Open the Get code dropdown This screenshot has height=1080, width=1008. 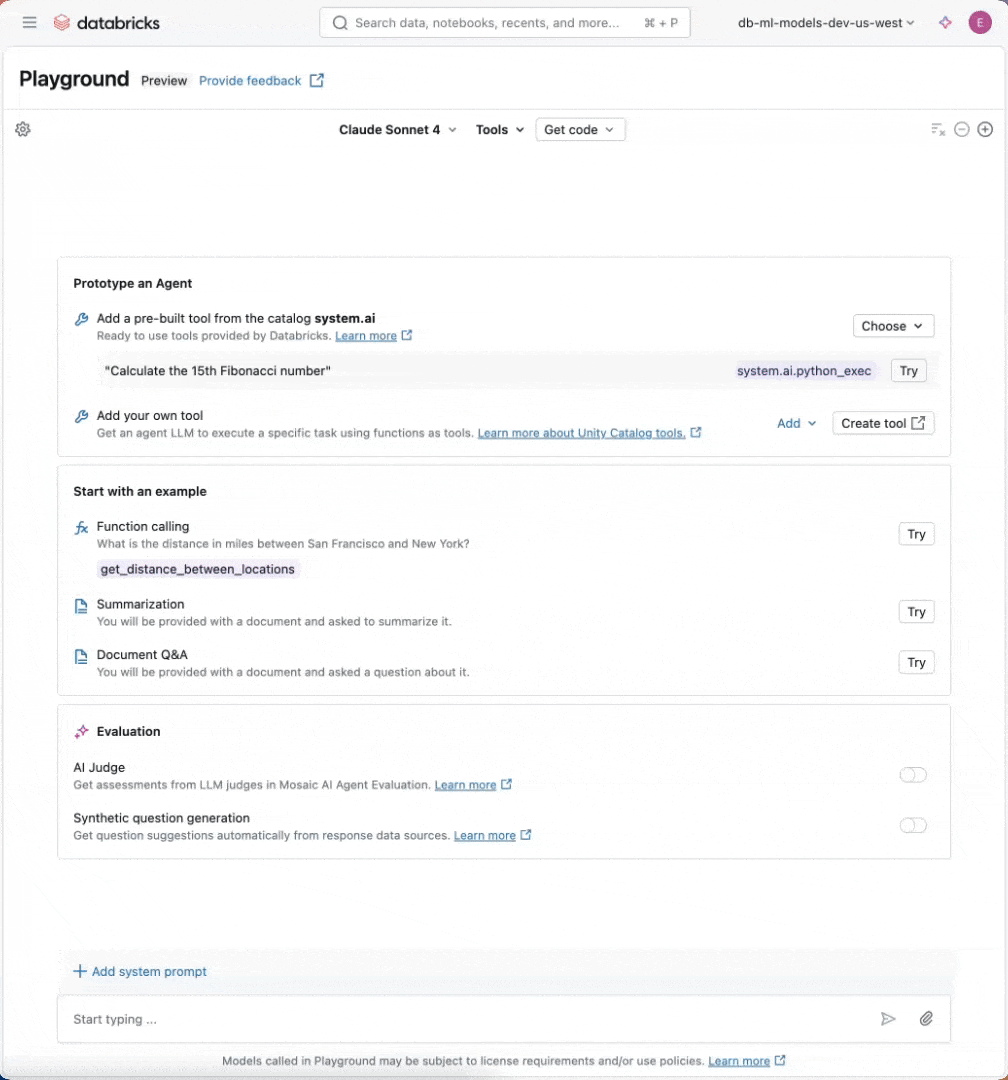click(580, 130)
